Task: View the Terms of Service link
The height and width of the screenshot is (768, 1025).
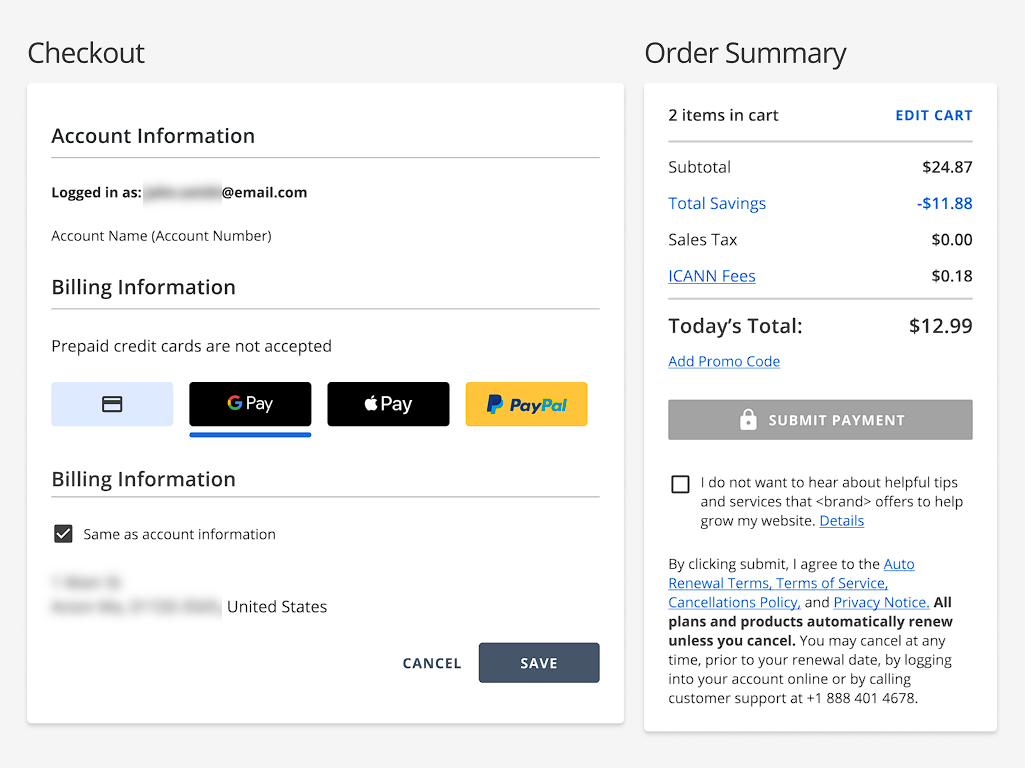Action: tap(831, 583)
